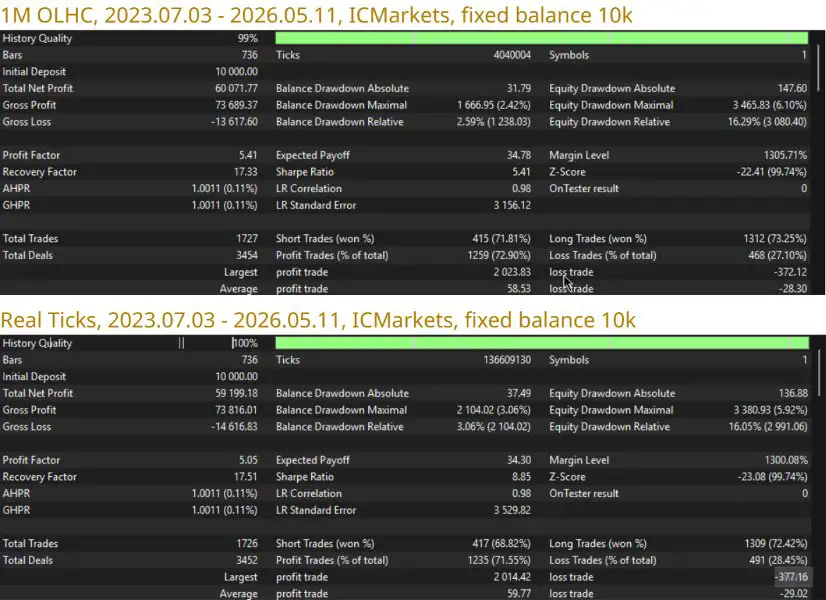Click the History Quality 100% value
The height and width of the screenshot is (600, 826).
[245, 343]
